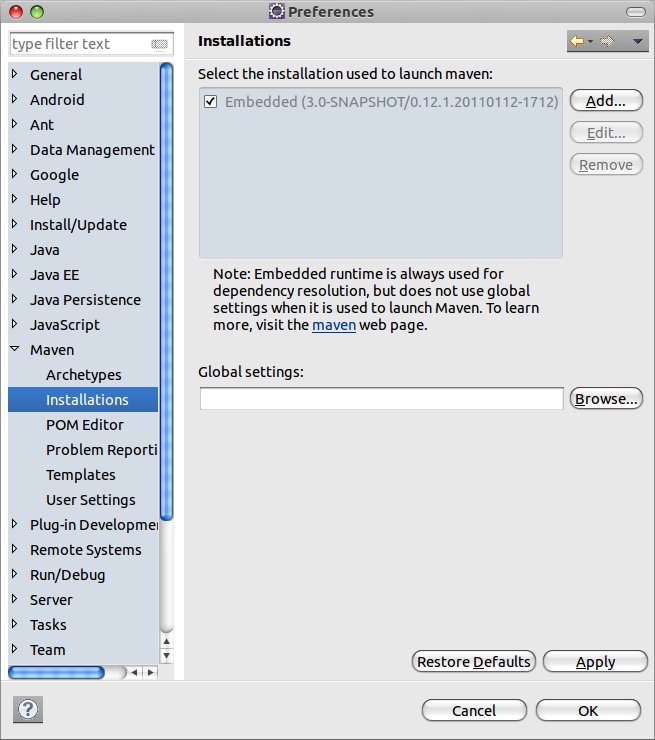Open the maven web page link
The width and height of the screenshot is (655, 740).
[x=334, y=325]
